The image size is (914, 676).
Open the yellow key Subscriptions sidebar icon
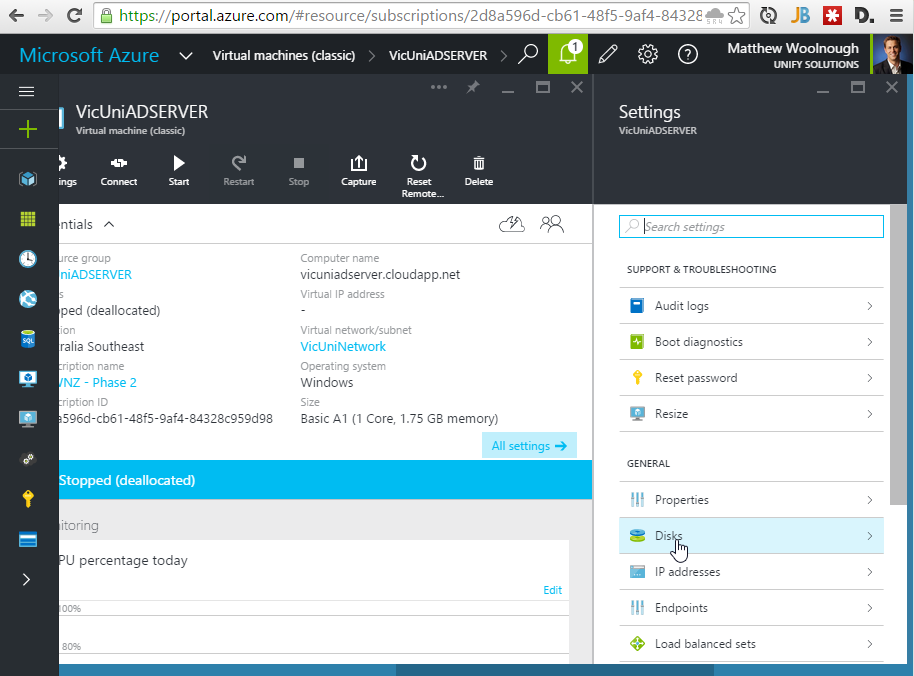tap(27, 499)
